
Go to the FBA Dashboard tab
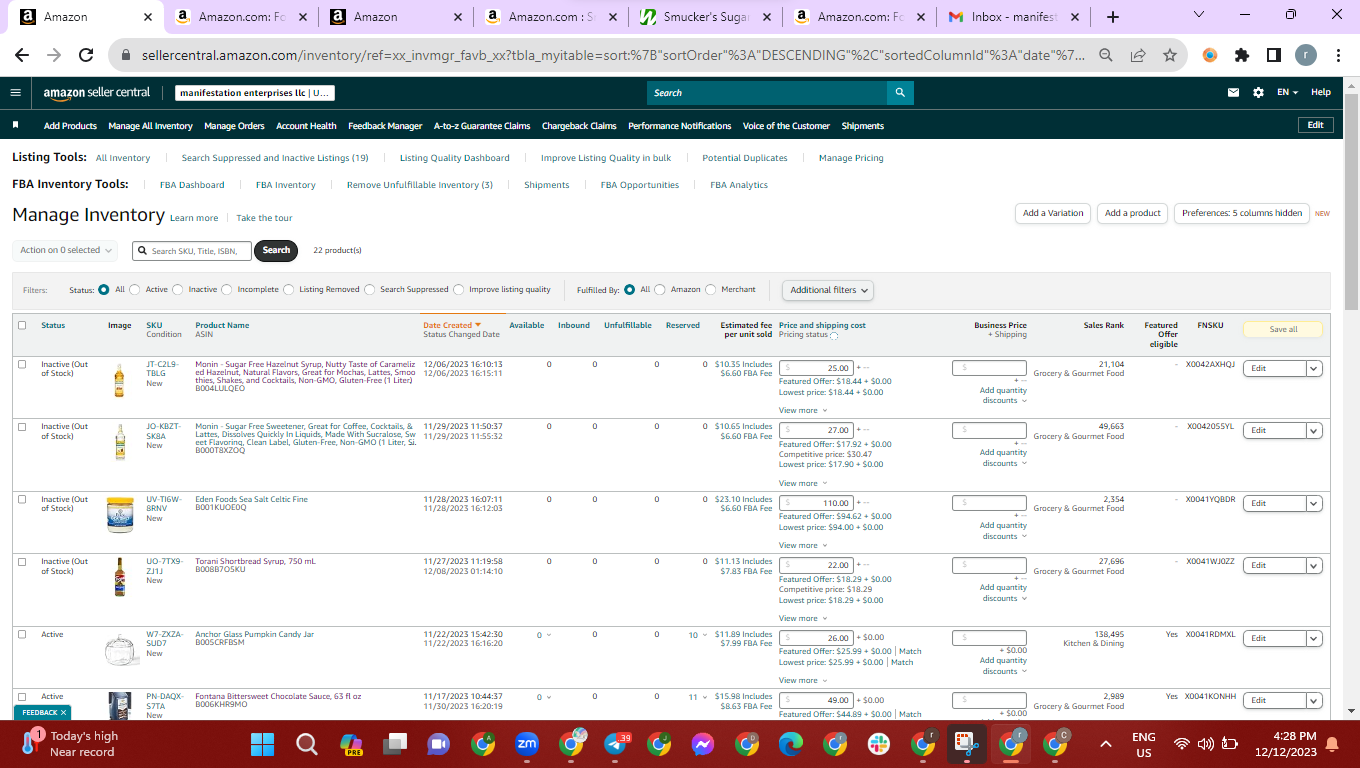click(192, 185)
